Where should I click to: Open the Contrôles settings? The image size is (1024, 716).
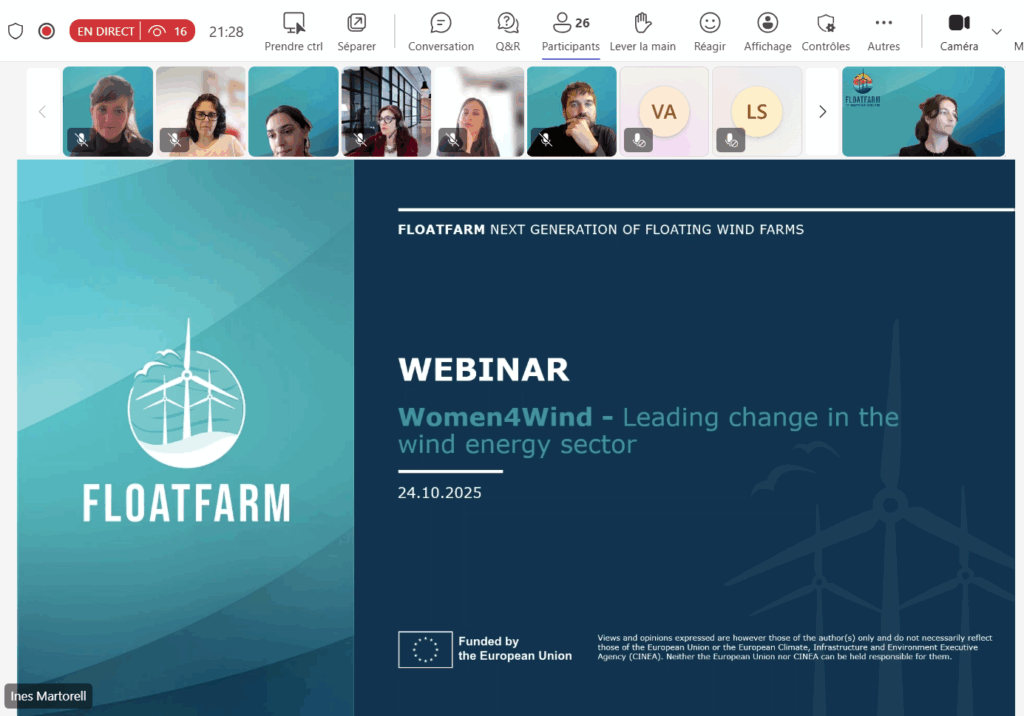tap(825, 31)
